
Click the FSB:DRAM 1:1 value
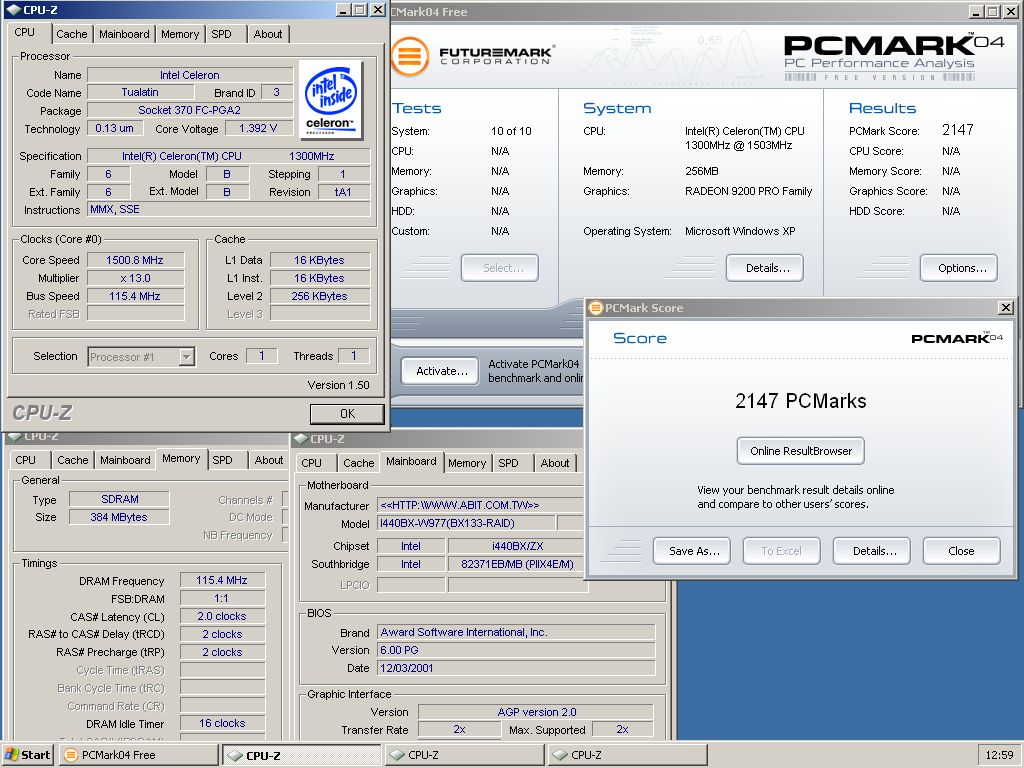point(222,598)
